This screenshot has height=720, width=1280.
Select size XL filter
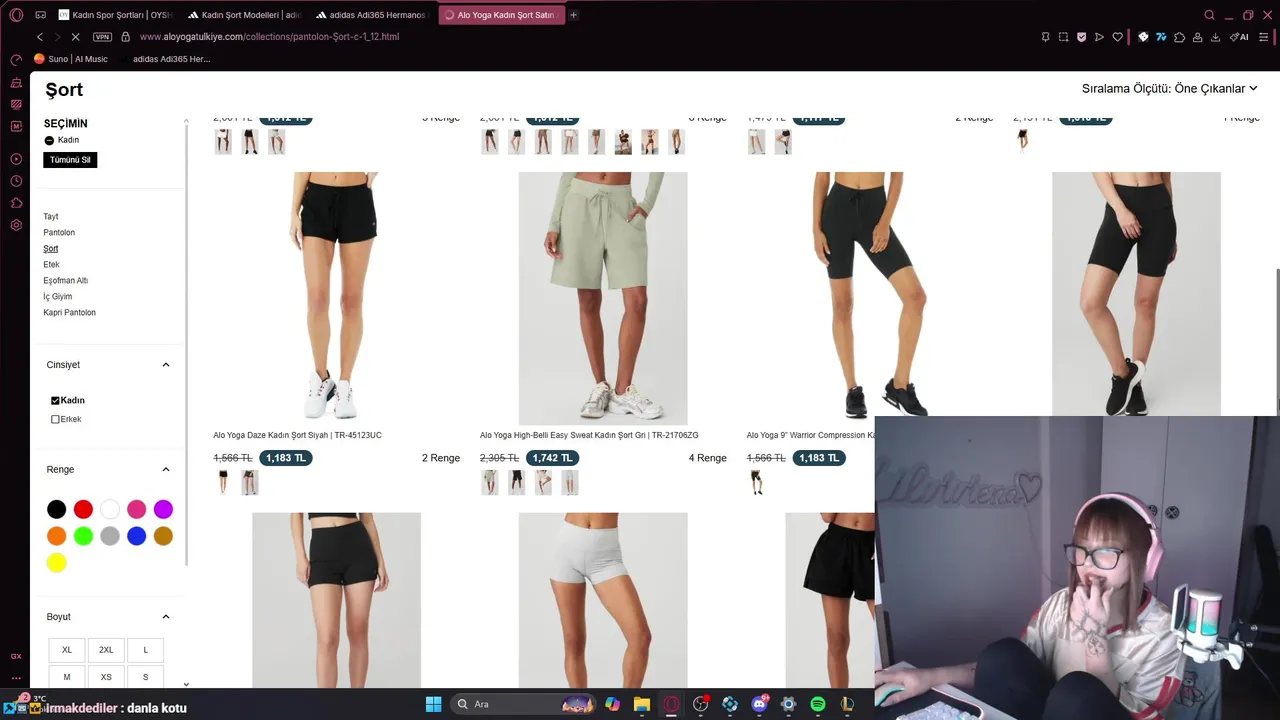click(67, 650)
